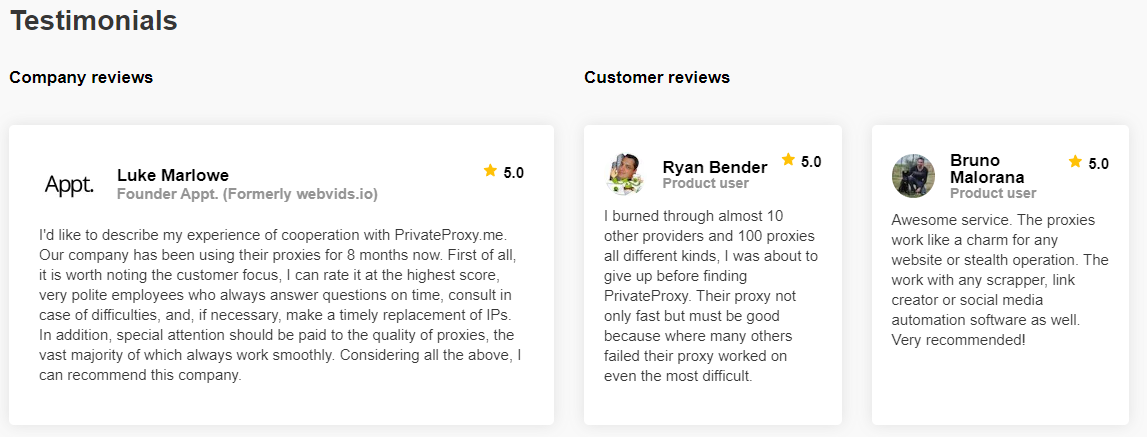Click 'Product user' label under Ryan Bender

pyautogui.click(x=705, y=184)
